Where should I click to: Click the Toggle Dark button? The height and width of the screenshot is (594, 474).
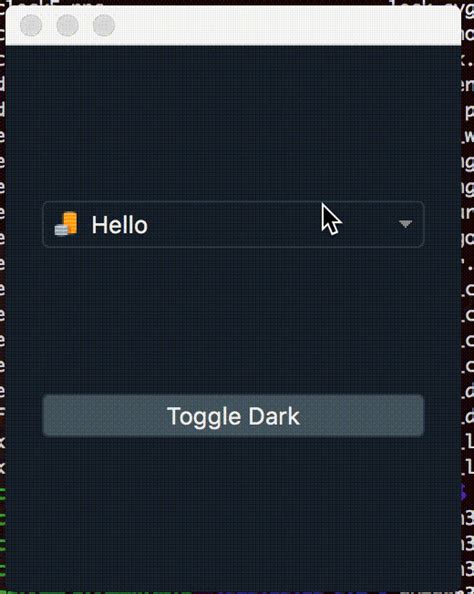[x=233, y=416]
